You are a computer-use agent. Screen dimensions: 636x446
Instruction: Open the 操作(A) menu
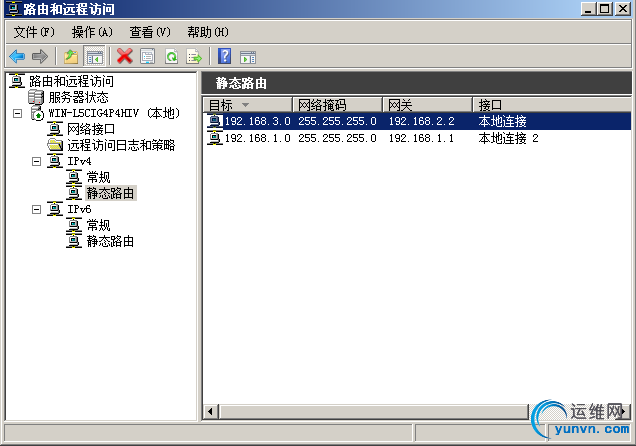click(92, 32)
